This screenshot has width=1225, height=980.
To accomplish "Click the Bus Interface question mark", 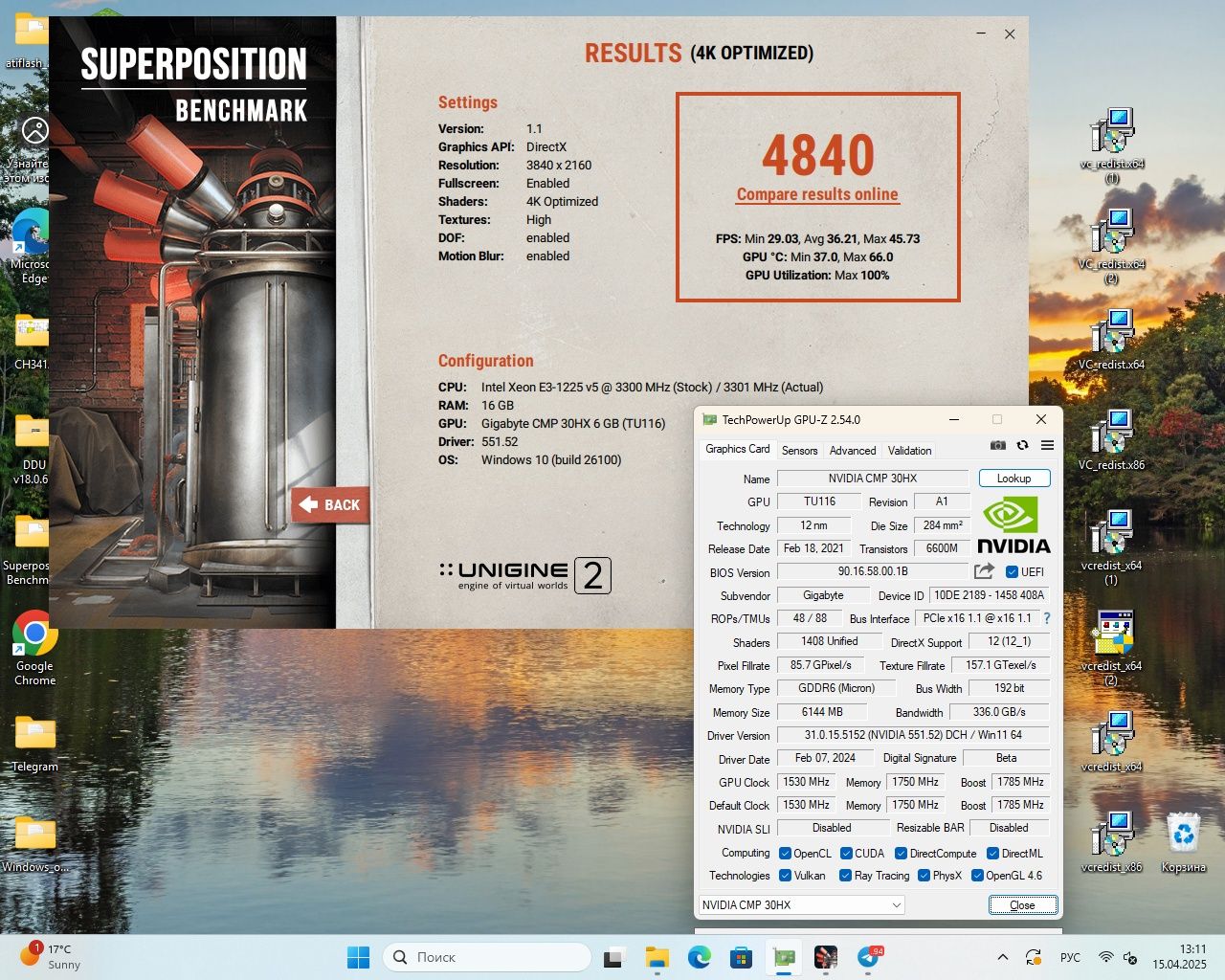I will (x=1047, y=618).
